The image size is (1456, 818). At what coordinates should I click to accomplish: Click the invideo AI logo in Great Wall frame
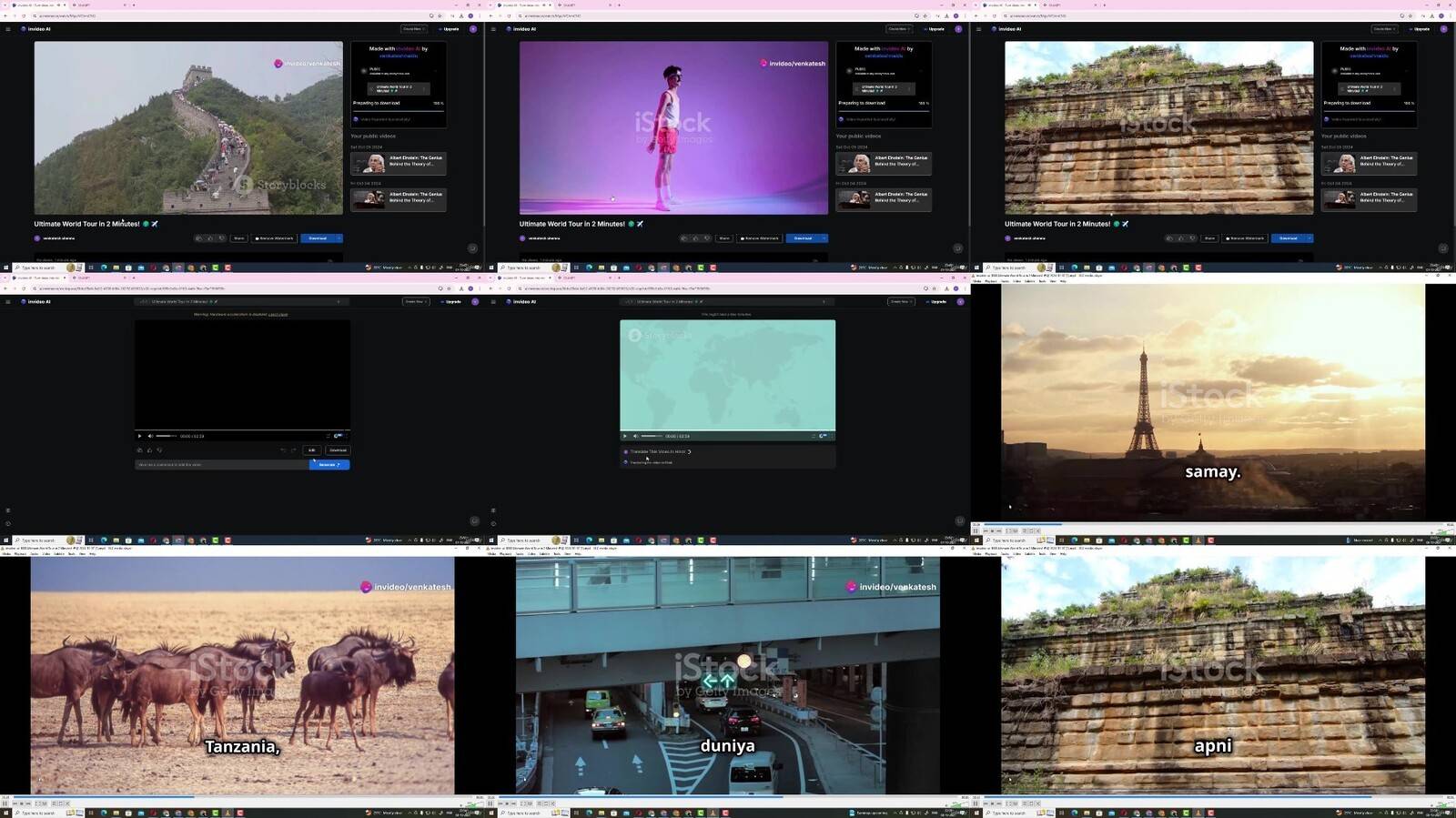[x=36, y=29]
